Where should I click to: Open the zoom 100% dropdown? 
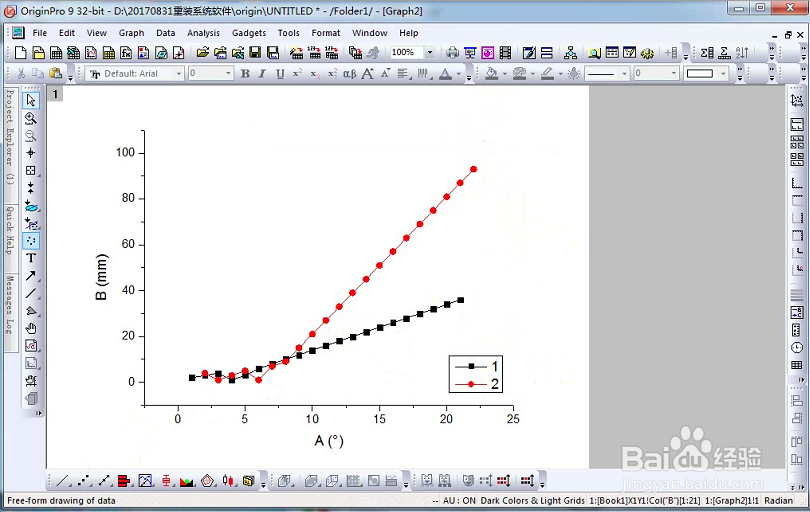pos(430,52)
